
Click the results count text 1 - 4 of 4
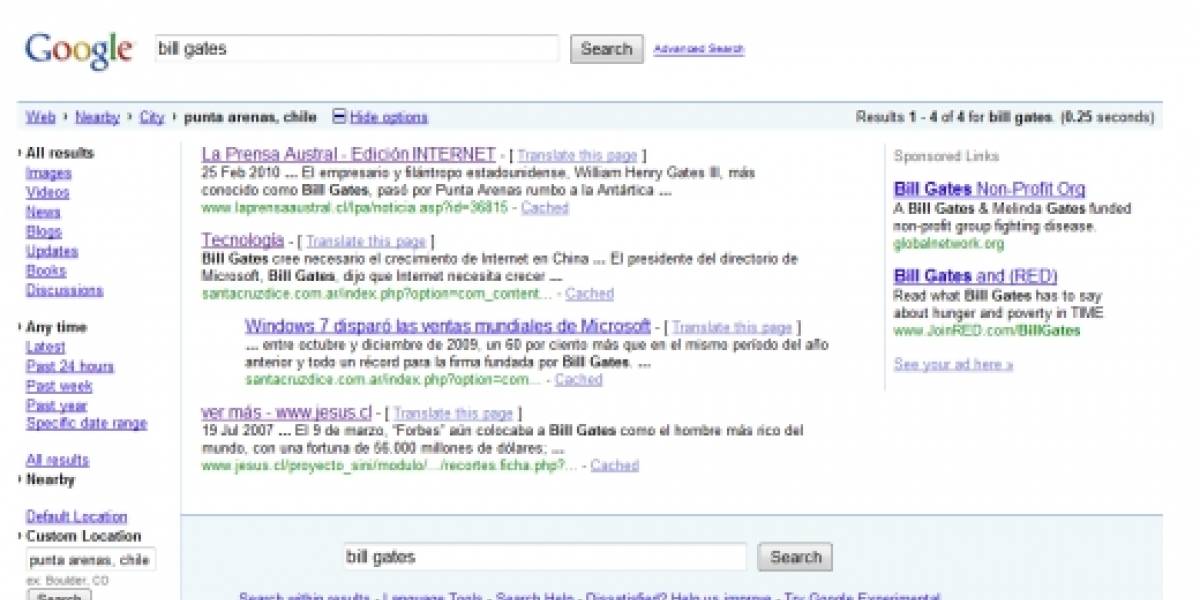(x=936, y=117)
